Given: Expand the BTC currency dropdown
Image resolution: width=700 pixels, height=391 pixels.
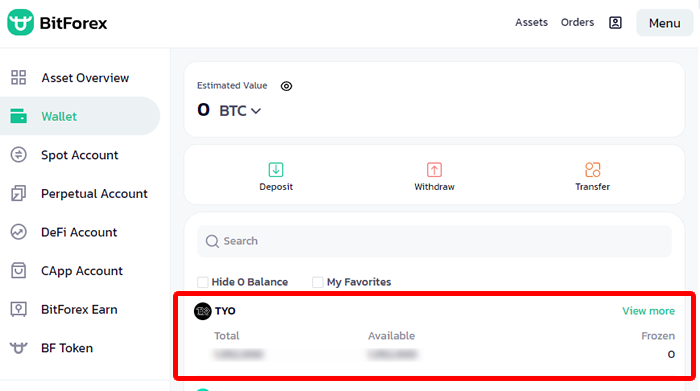Looking at the screenshot, I should tap(240, 111).
